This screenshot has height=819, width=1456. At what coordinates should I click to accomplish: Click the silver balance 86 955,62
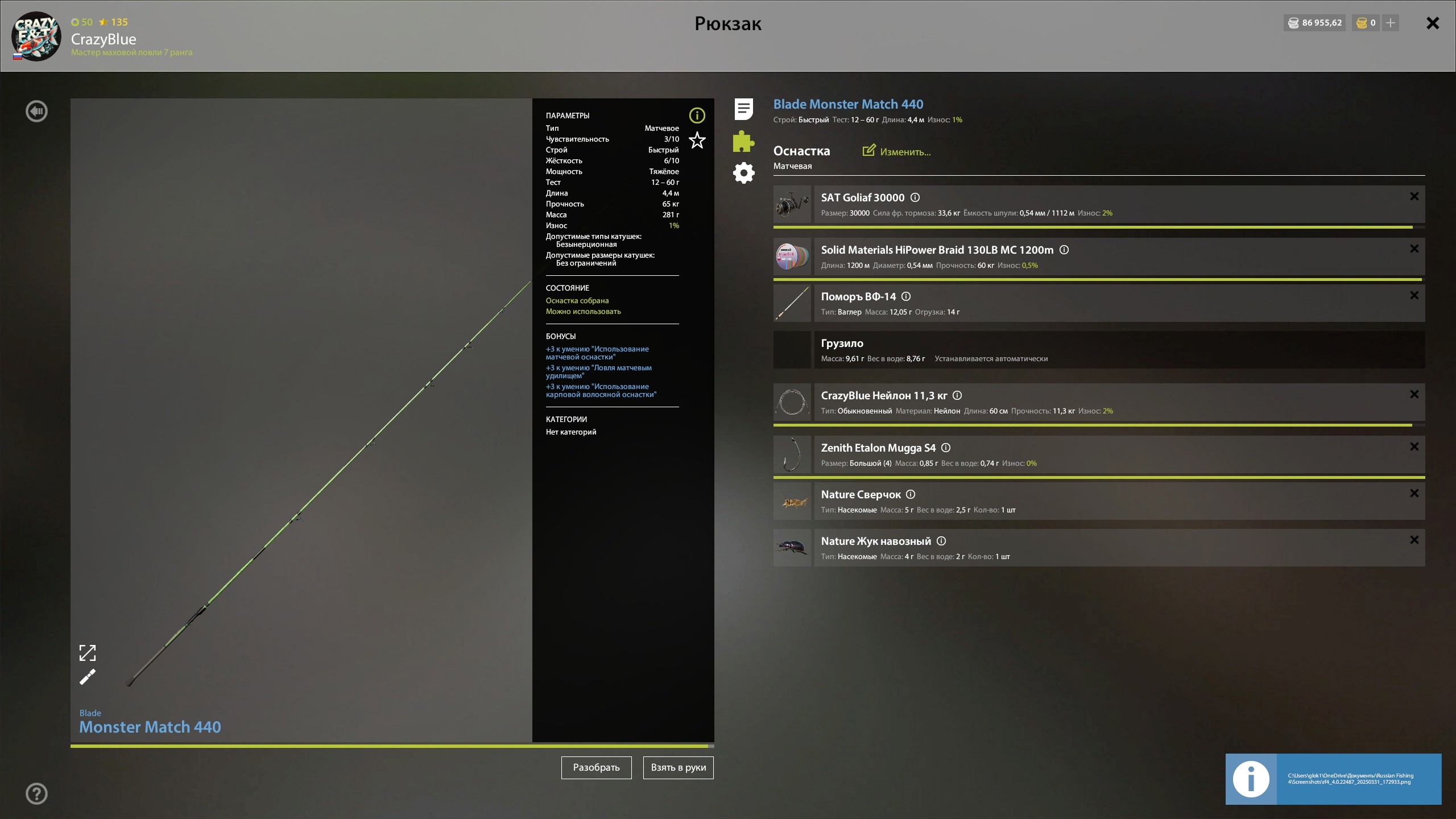[1314, 23]
